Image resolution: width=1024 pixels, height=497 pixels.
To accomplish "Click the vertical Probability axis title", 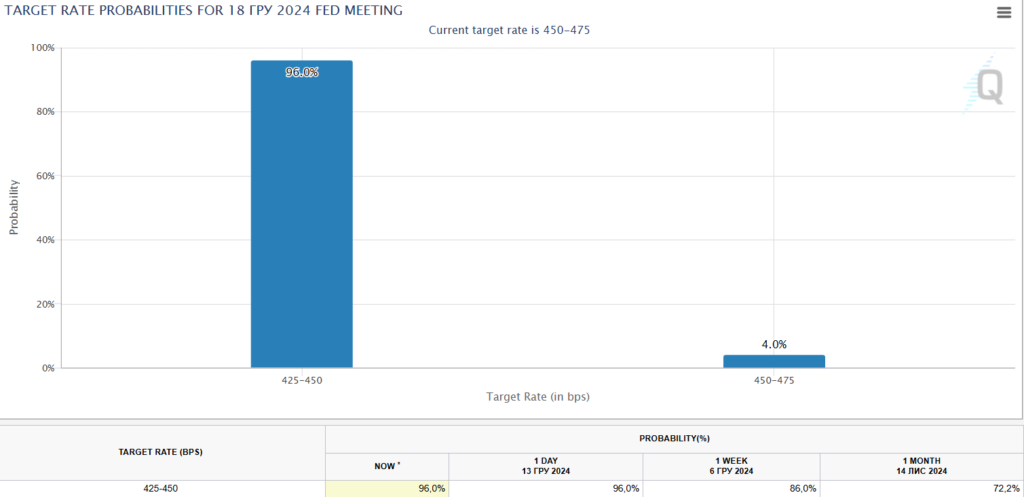I will tap(14, 207).
